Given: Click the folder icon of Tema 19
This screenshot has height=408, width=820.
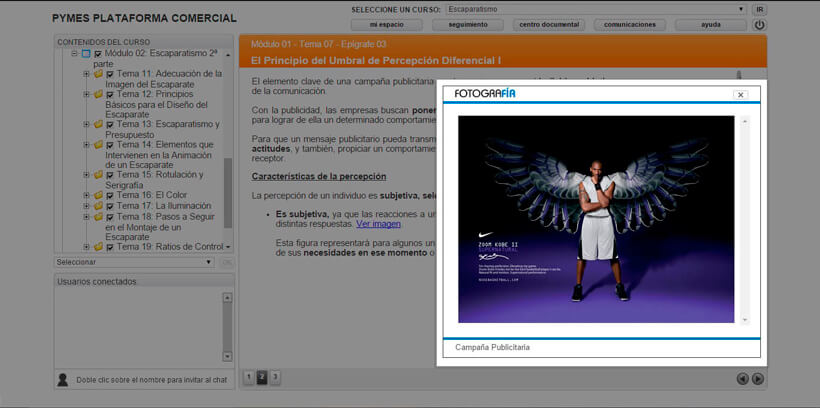Looking at the screenshot, I should pos(98,246).
